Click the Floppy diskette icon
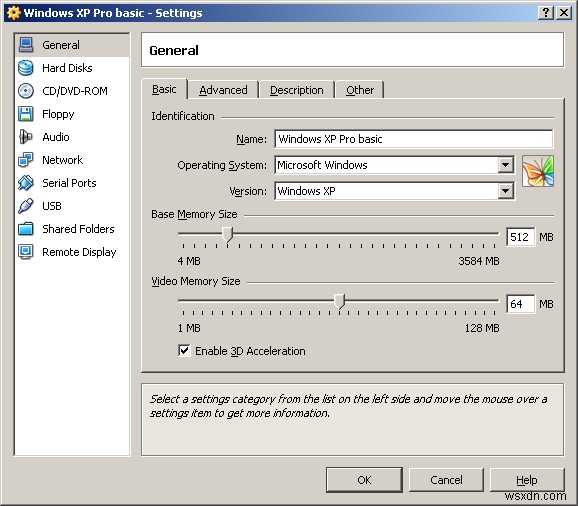The image size is (578, 506). (x=26, y=114)
